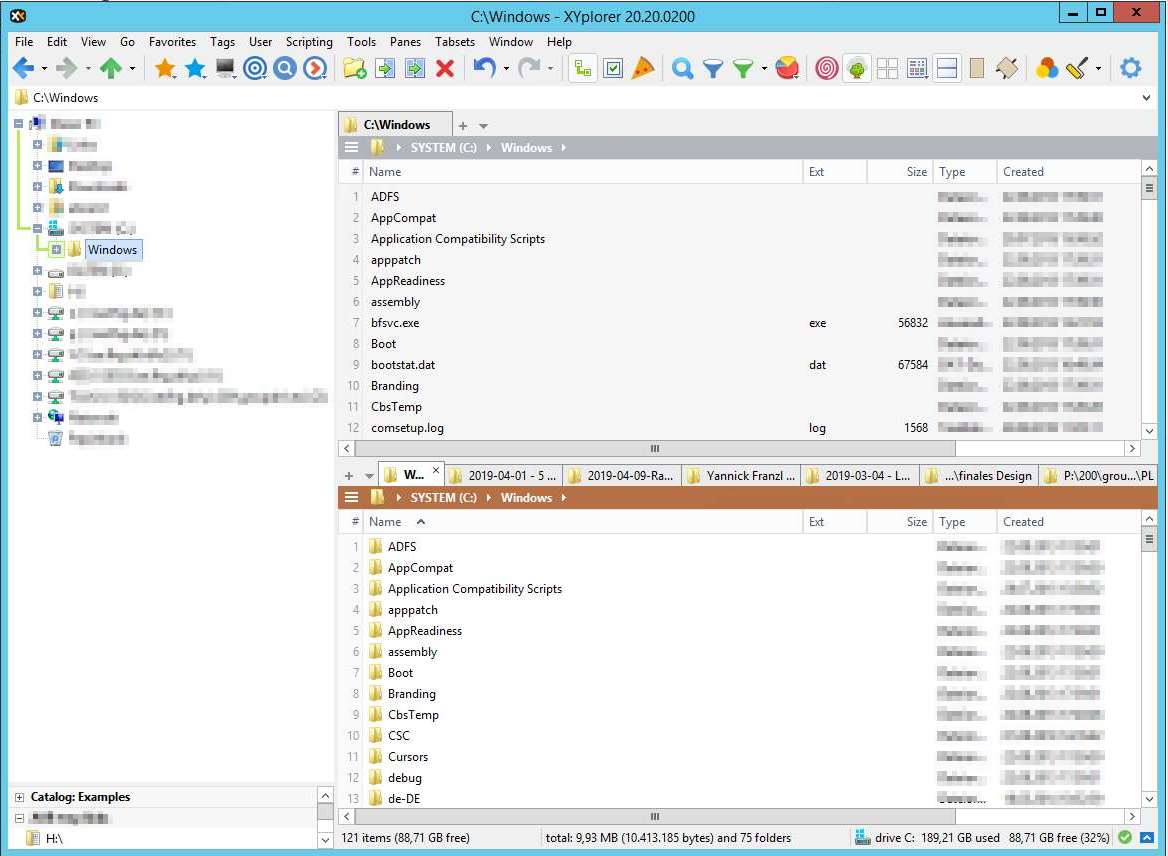The image size is (1168, 856).
Task: Activate the dual pane horizontal split icon
Action: coord(946,68)
